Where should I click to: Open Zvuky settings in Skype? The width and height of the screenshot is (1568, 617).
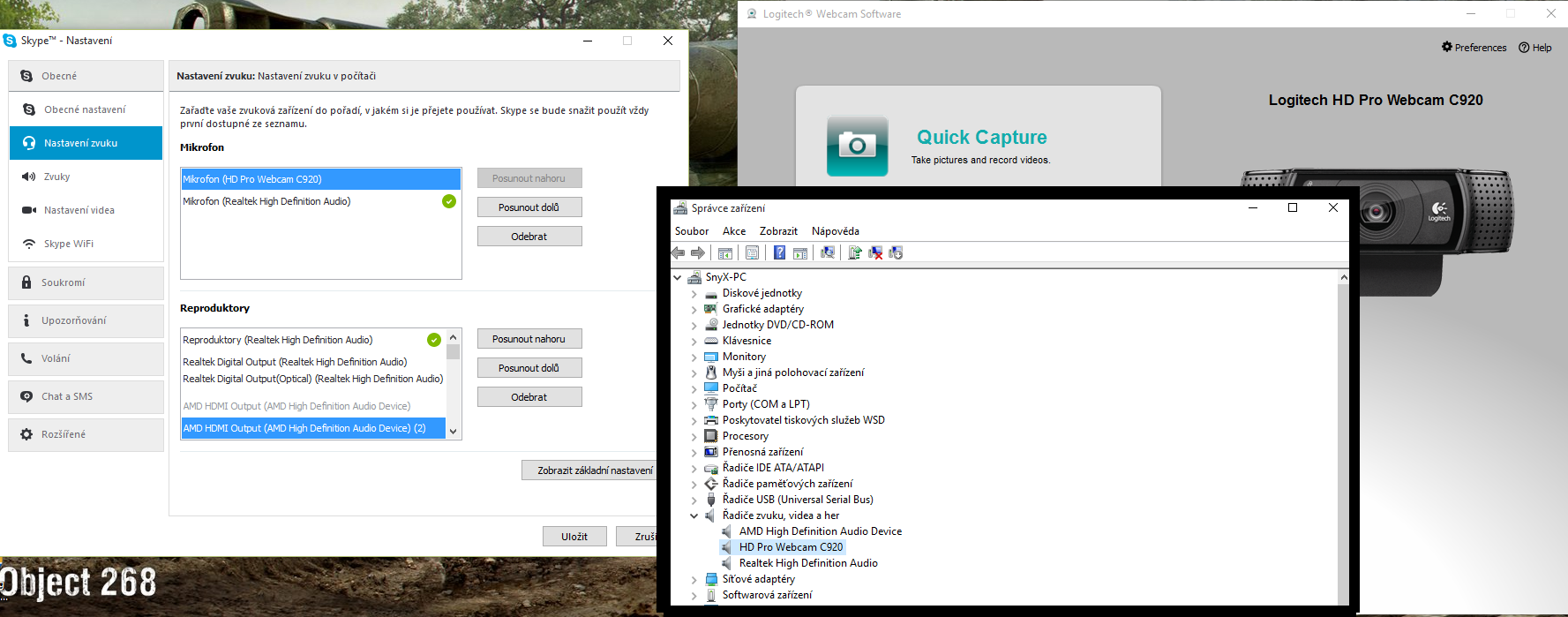pos(86,177)
